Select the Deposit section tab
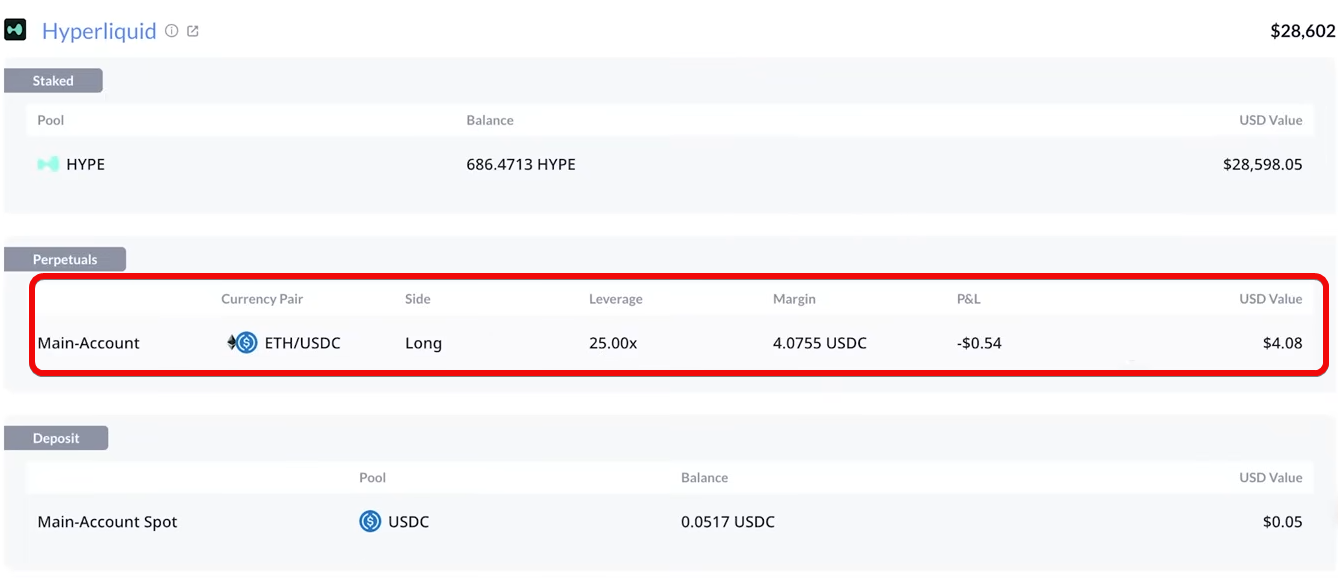Screen dimensions: 1338x588 pyautogui.click(x=56, y=438)
